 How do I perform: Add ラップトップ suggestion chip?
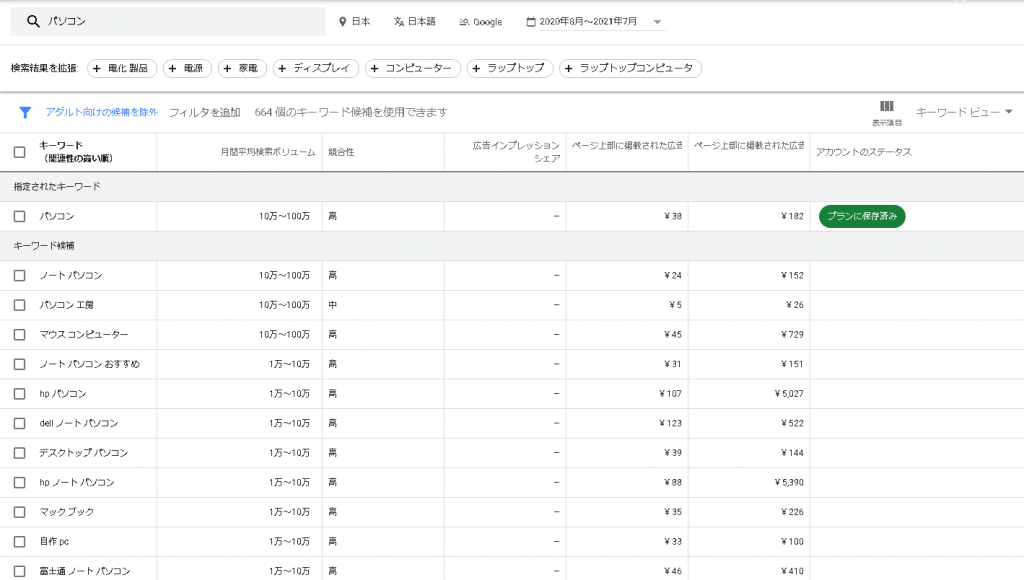(510, 68)
